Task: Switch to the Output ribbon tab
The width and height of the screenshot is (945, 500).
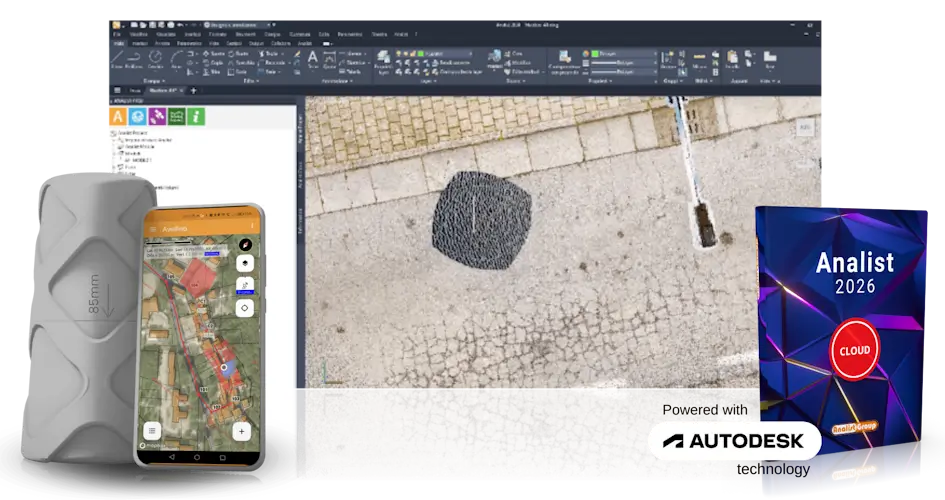Action: click(256, 43)
